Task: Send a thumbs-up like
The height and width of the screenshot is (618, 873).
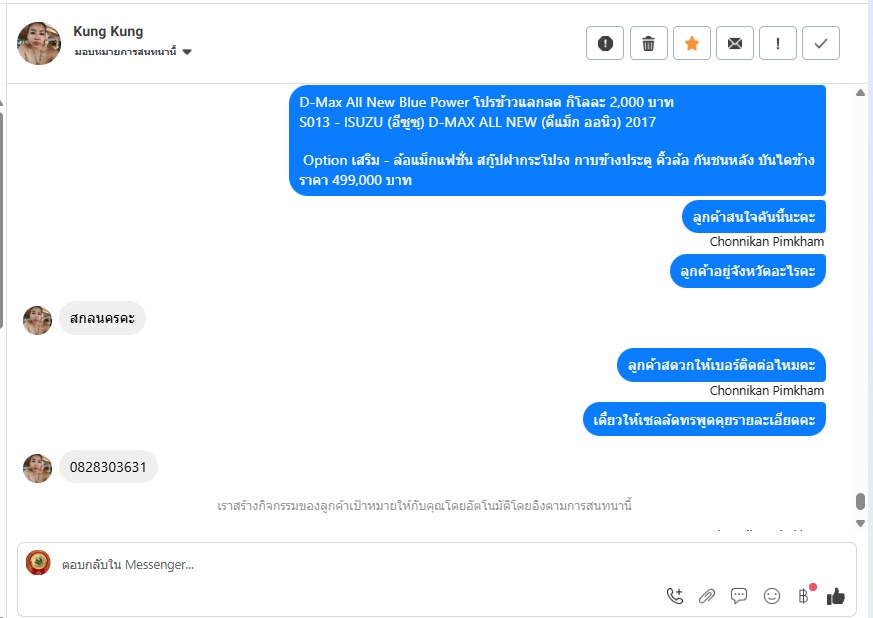Action: 836,596
